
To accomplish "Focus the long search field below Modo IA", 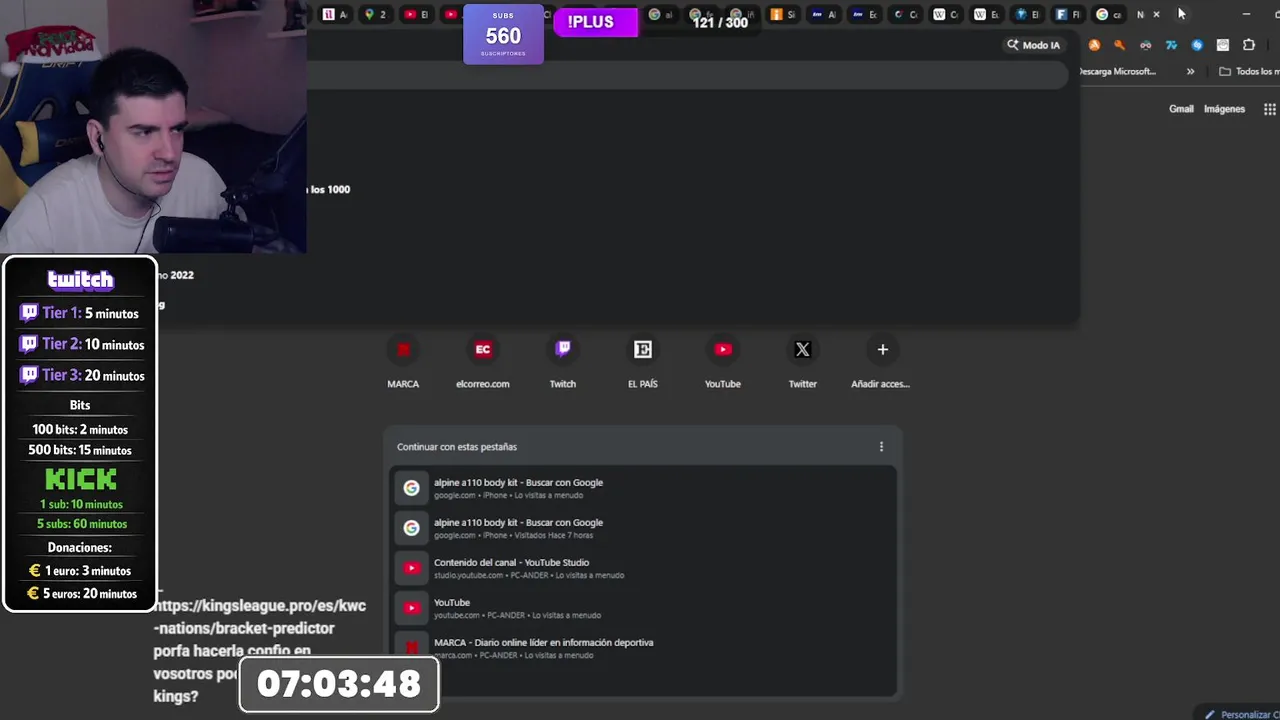I will (688, 75).
